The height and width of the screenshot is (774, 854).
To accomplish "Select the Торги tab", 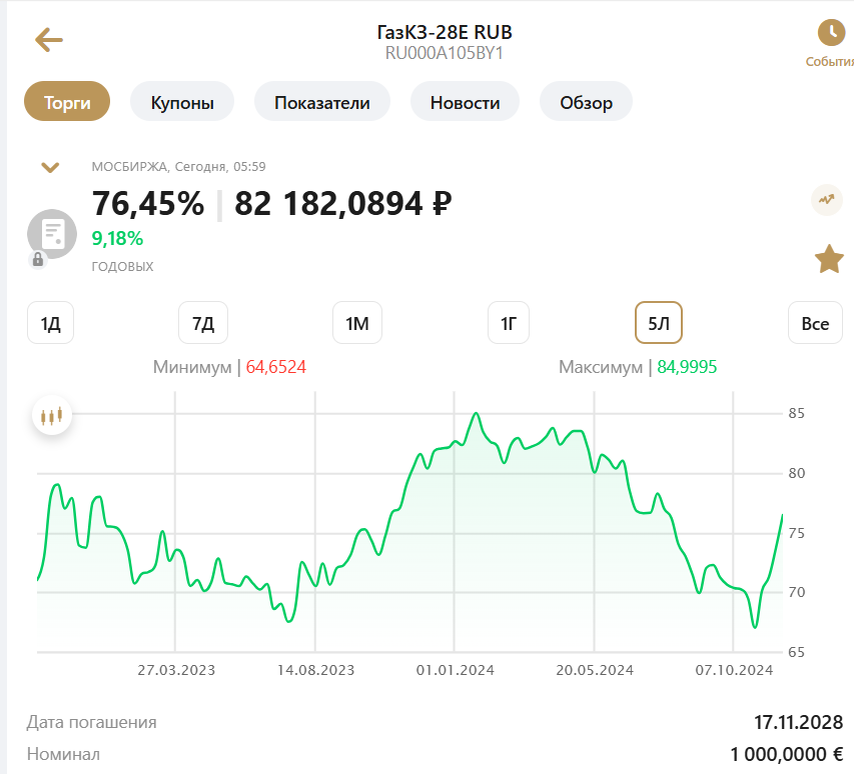I will pos(67,102).
